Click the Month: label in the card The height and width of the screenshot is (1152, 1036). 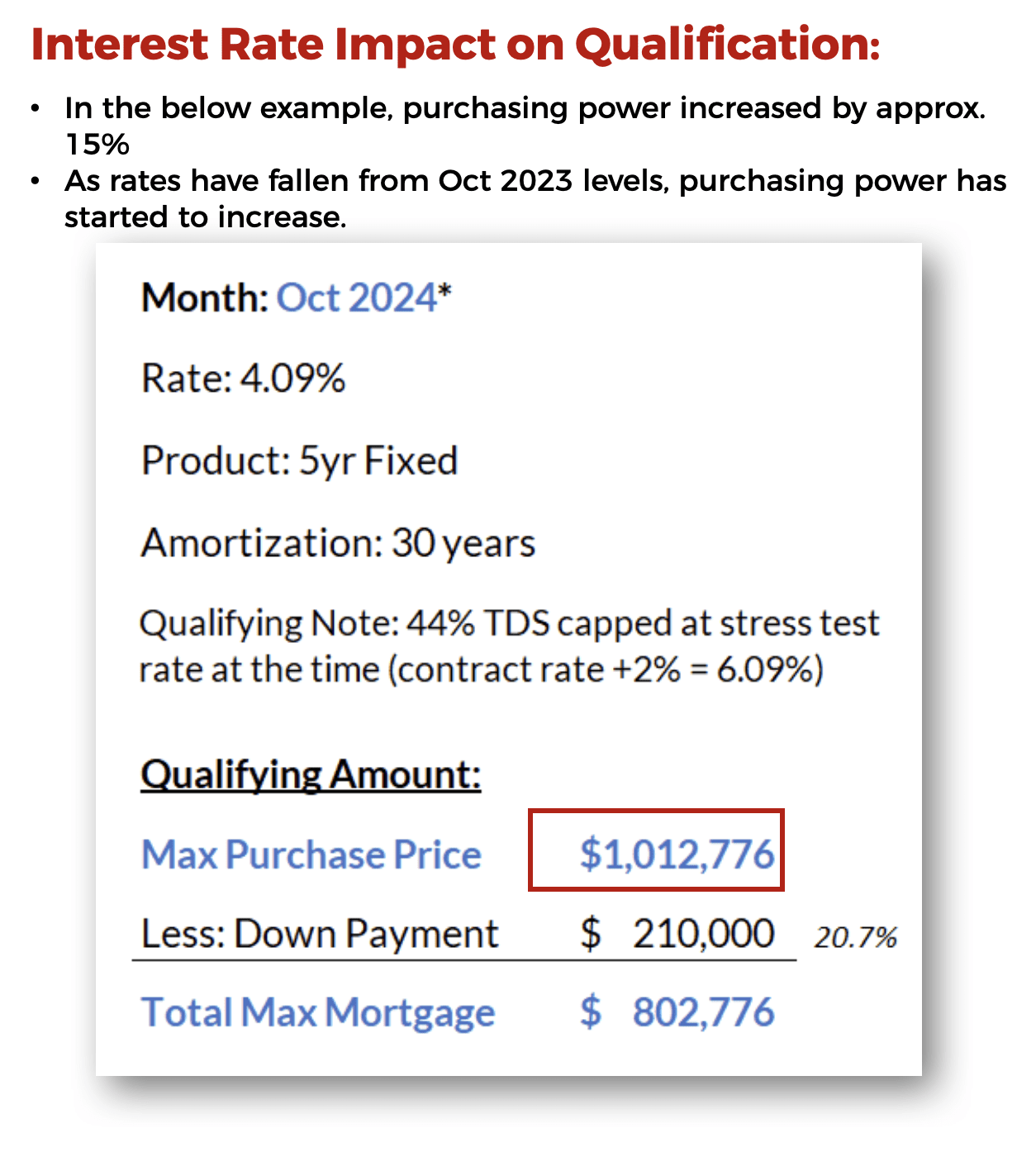pyautogui.click(x=205, y=298)
